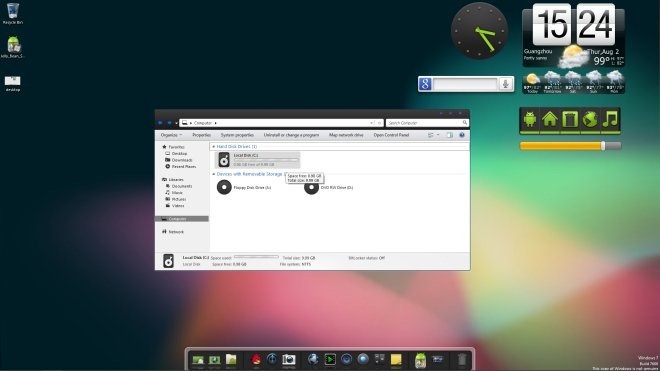
Task: Collapse Devices with Removable Storage group
Action: (213, 174)
